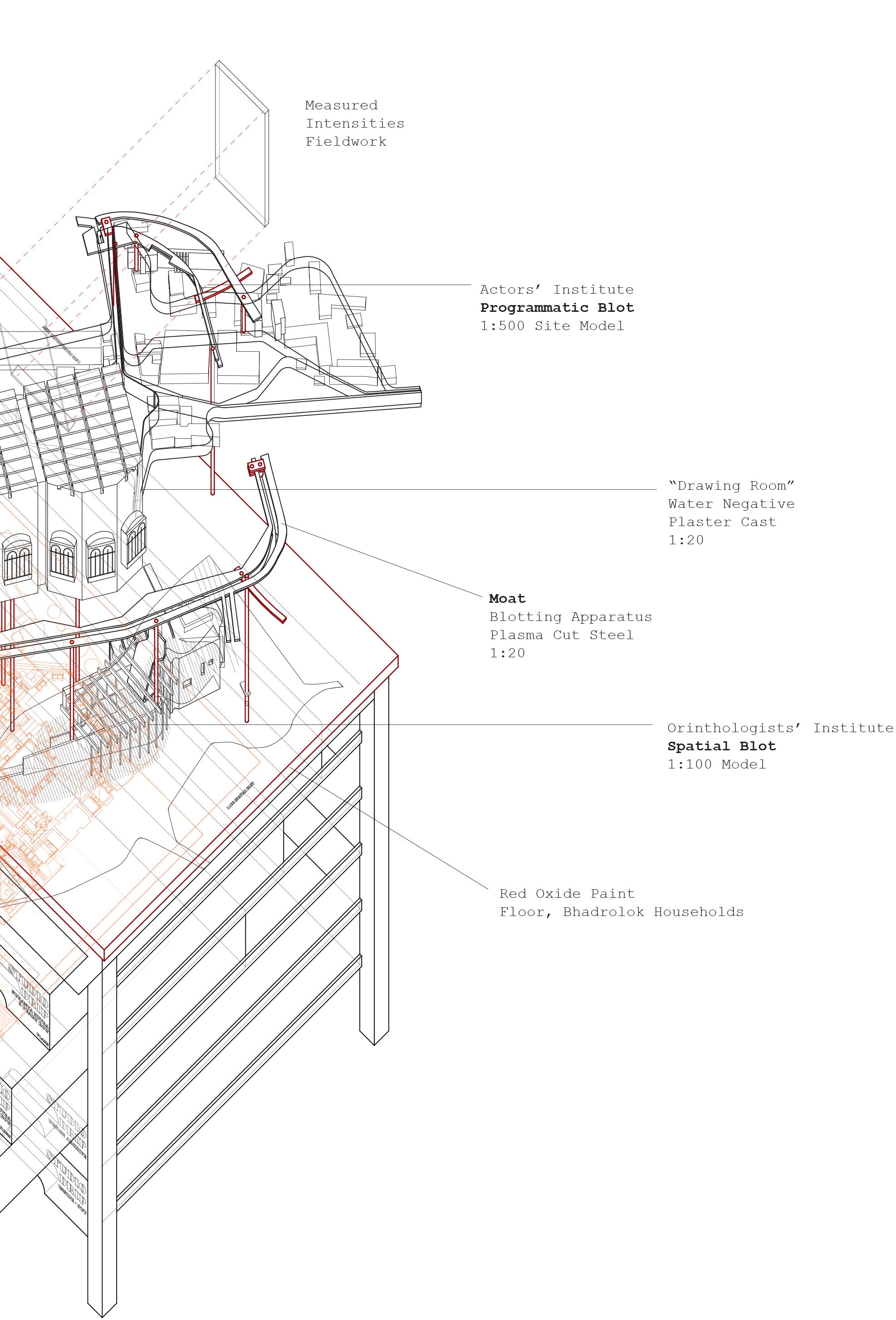The height and width of the screenshot is (1320, 896).
Task: Click the 'Water Negative' text line
Action: 731,504
